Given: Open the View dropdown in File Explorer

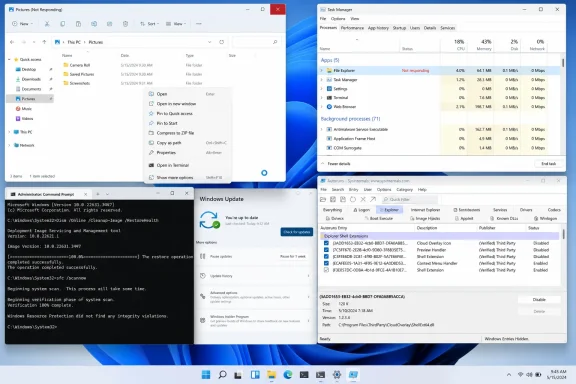Looking at the screenshot, I should click(x=176, y=24).
